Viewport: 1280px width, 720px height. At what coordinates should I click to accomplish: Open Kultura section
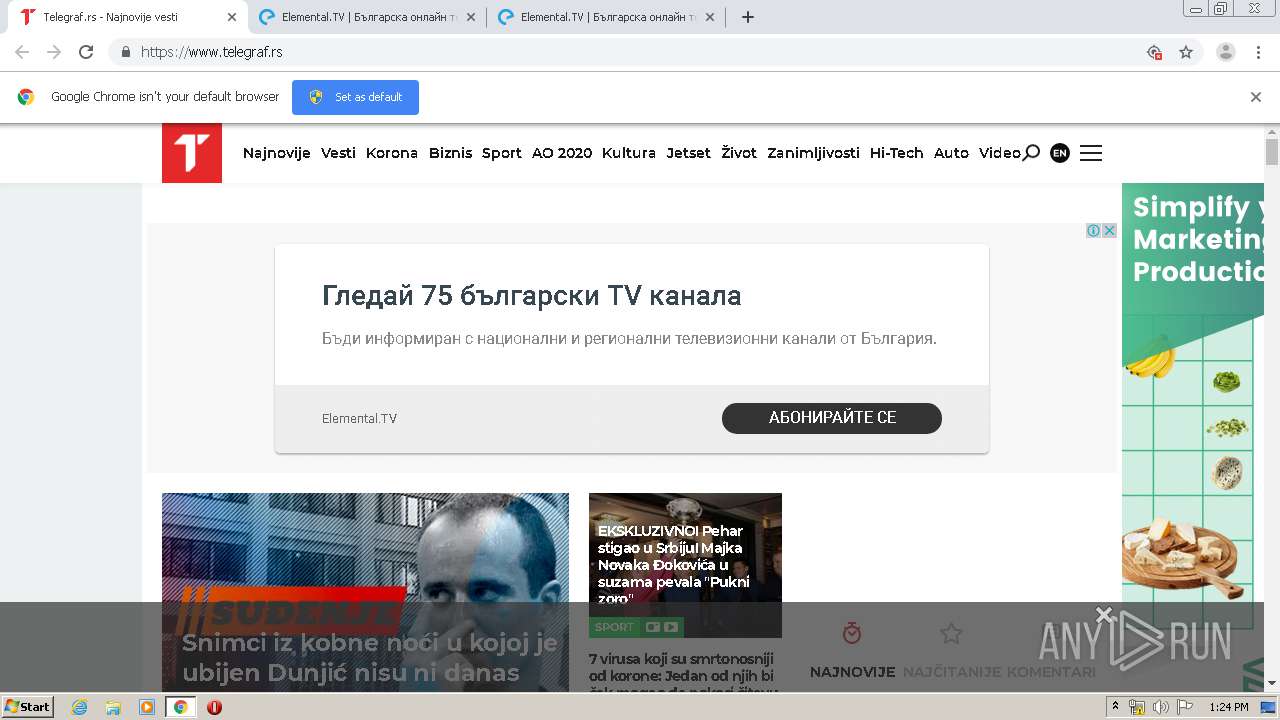[629, 153]
